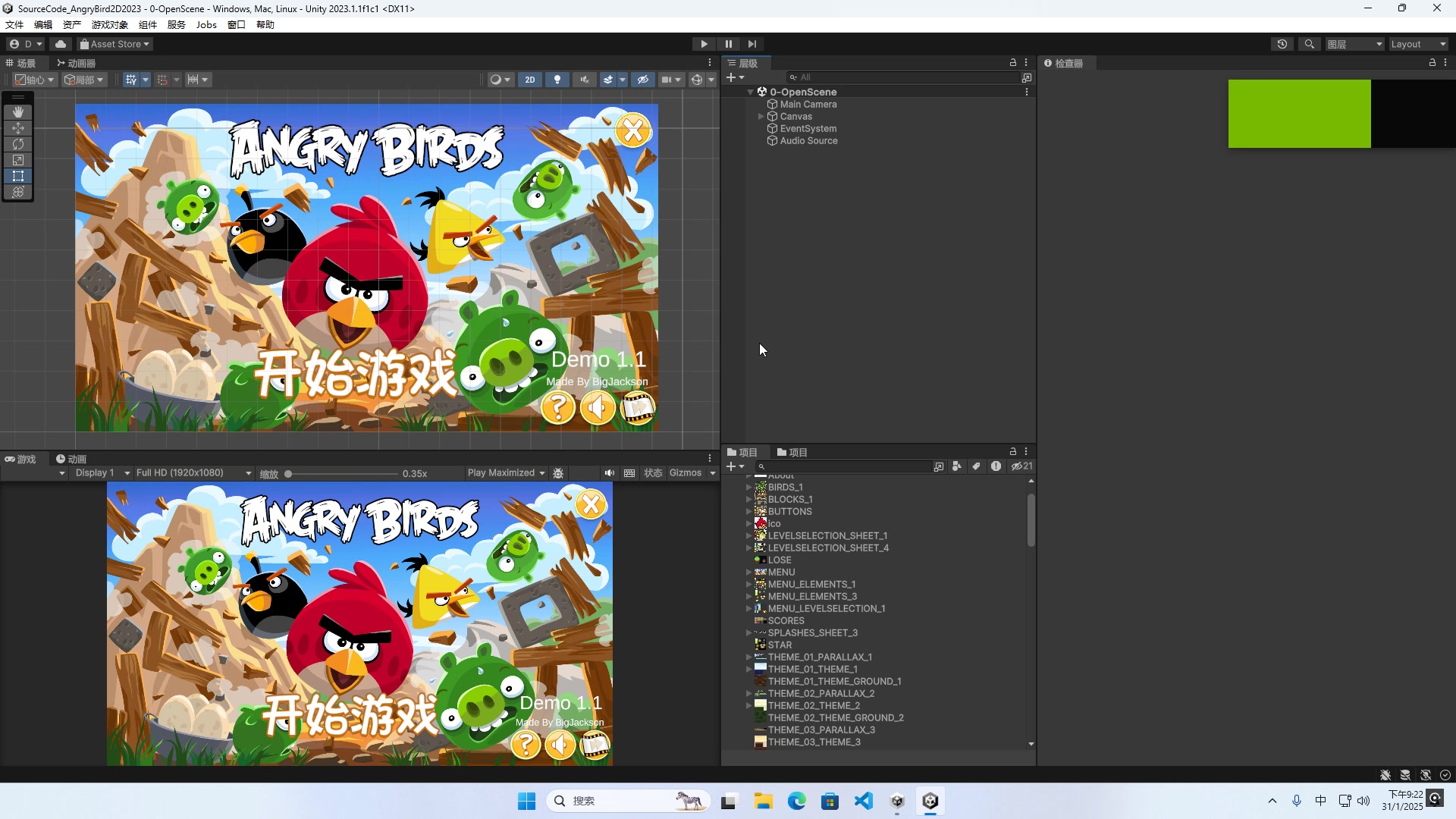This screenshot has width=1456, height=819.
Task: Select the Rotate tool
Action: coord(18,144)
